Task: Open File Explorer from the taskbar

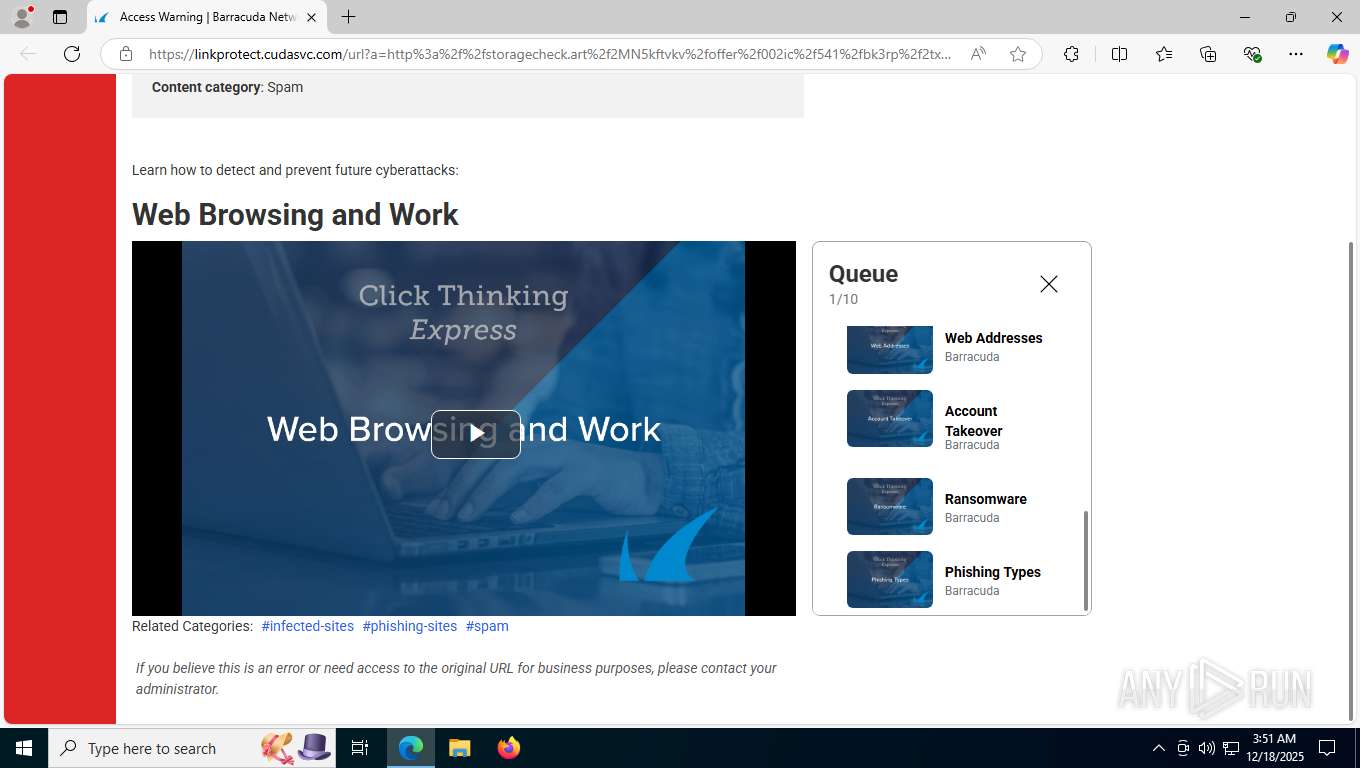Action: click(459, 748)
